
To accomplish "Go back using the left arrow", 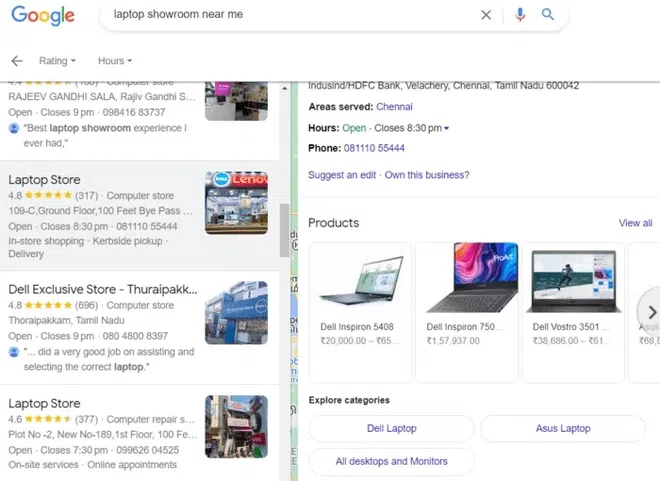I will tap(17, 61).
